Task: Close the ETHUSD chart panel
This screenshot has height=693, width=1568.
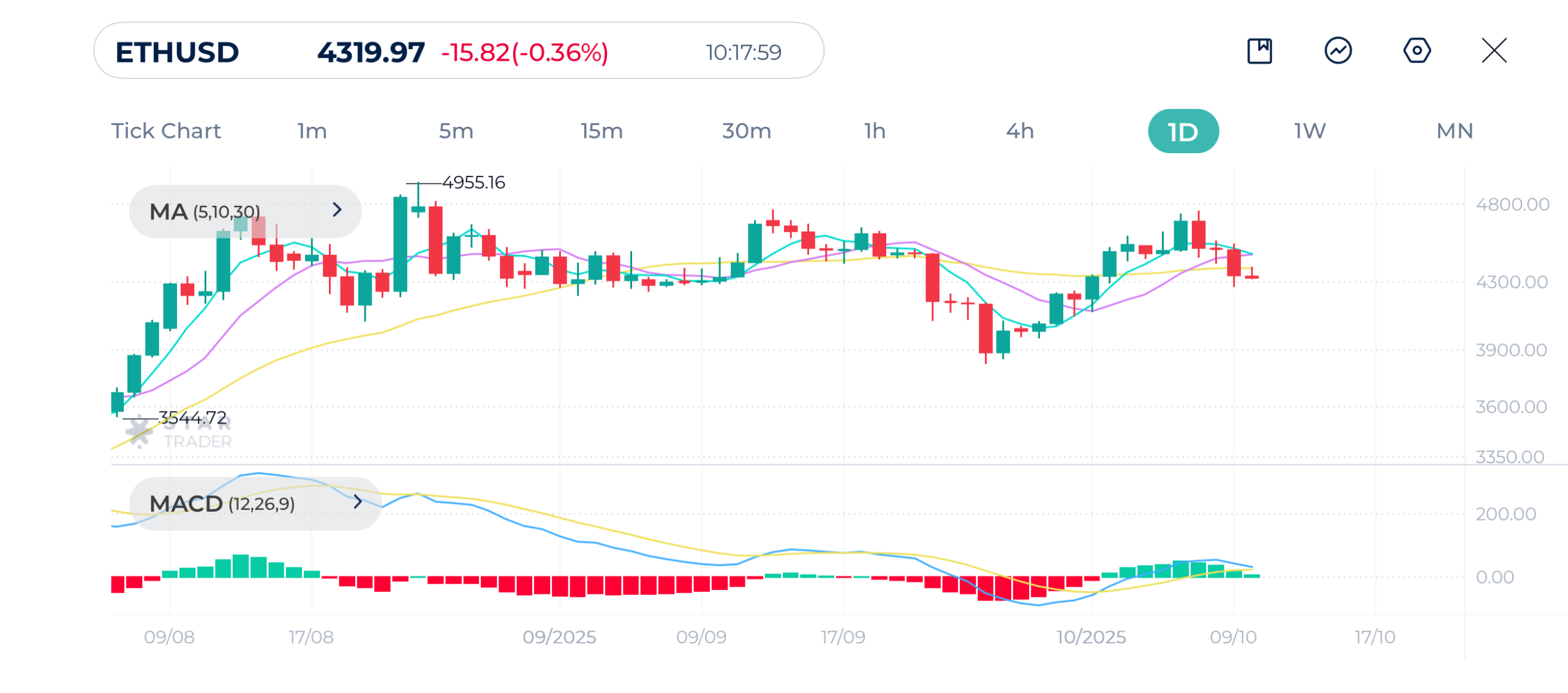Action: point(1494,51)
